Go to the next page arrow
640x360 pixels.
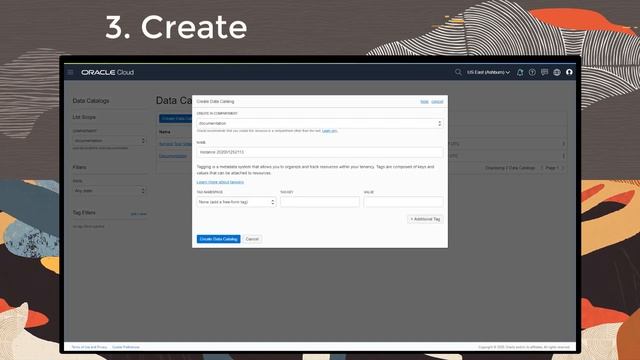(x=563, y=168)
